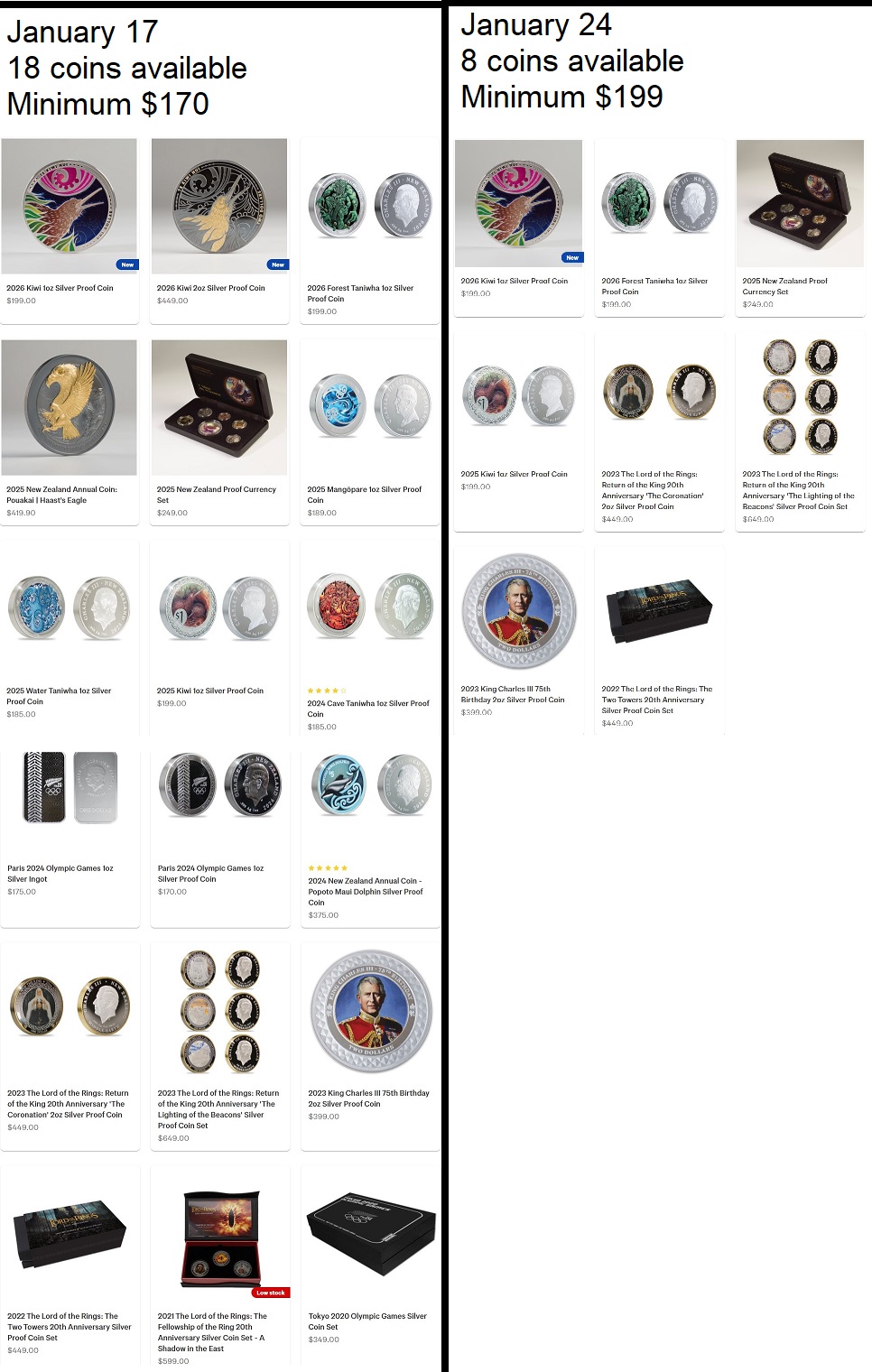Image resolution: width=872 pixels, height=1372 pixels.
Task: Select the Pouakai Haast's Eagle coin thumbnail
Action: [x=70, y=407]
